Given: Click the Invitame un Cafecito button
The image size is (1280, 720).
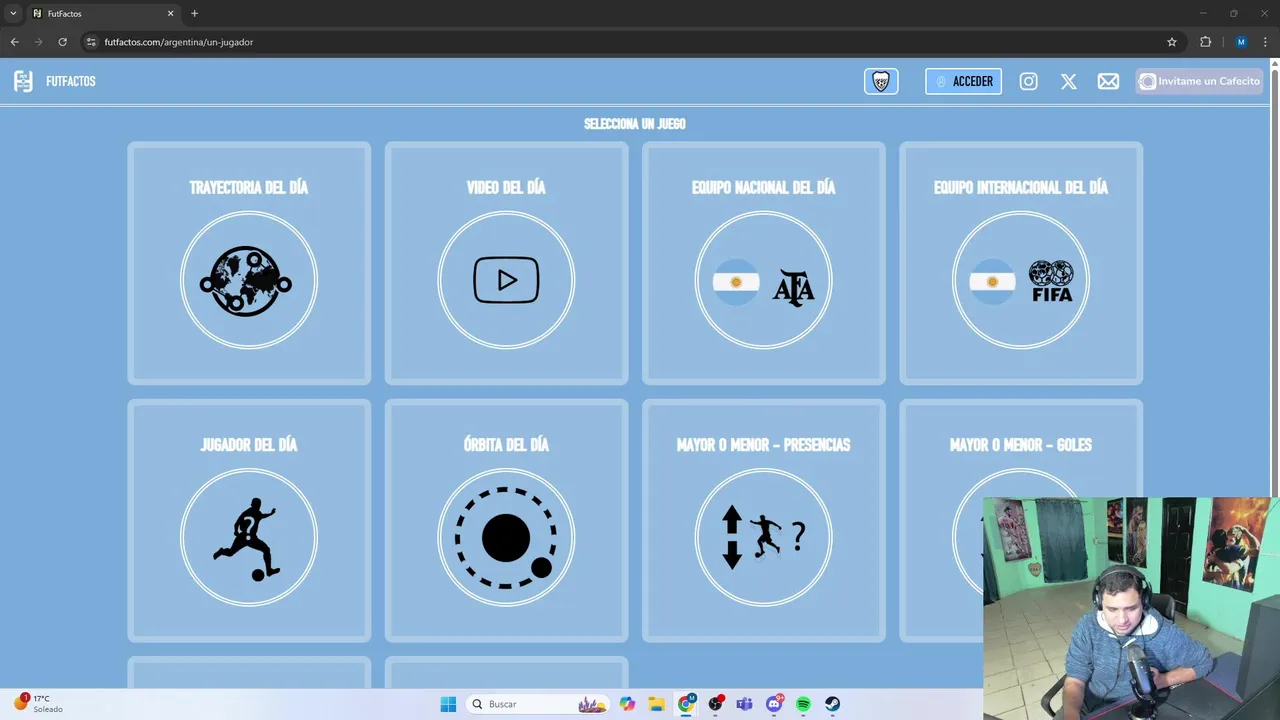Looking at the screenshot, I should 1199,81.
